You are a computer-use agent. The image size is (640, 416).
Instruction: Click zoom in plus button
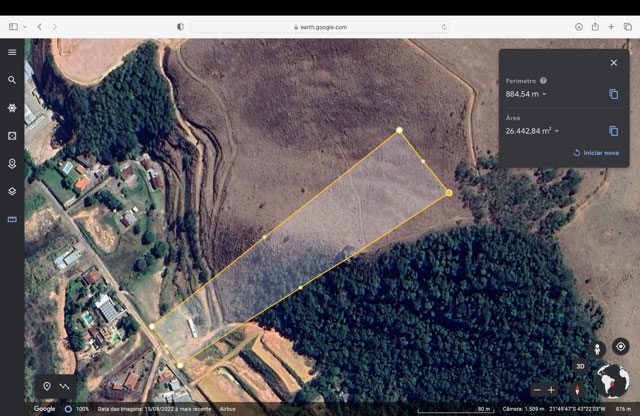tap(551, 389)
